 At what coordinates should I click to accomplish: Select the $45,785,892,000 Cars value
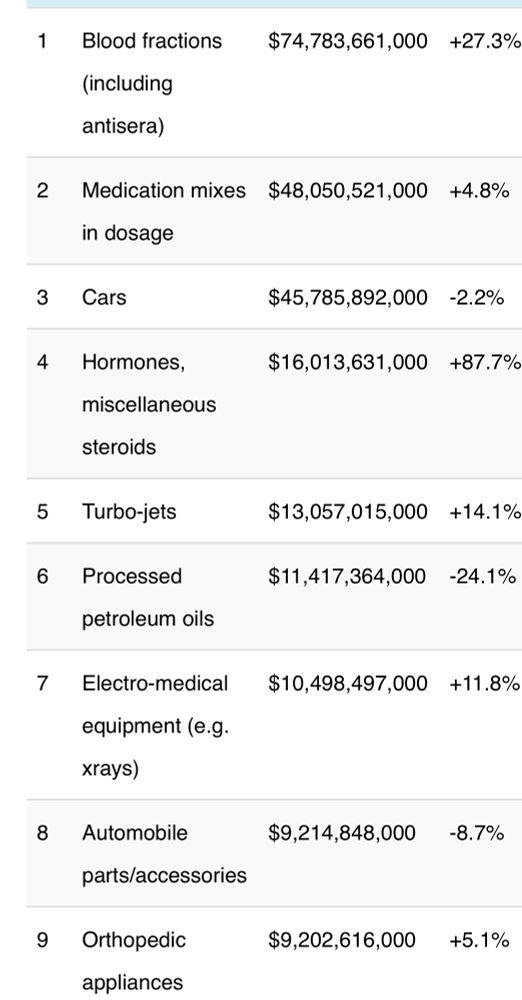pyautogui.click(x=348, y=297)
